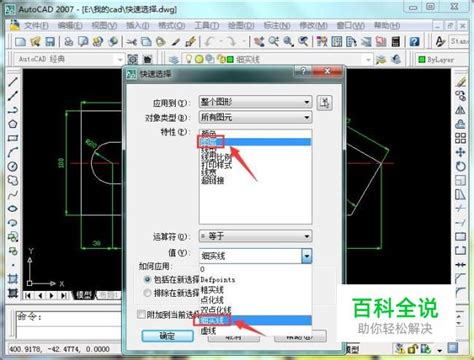Image resolution: width=474 pixels, height=360 pixels.
Task: Click the green layer color square
Action: [230, 60]
